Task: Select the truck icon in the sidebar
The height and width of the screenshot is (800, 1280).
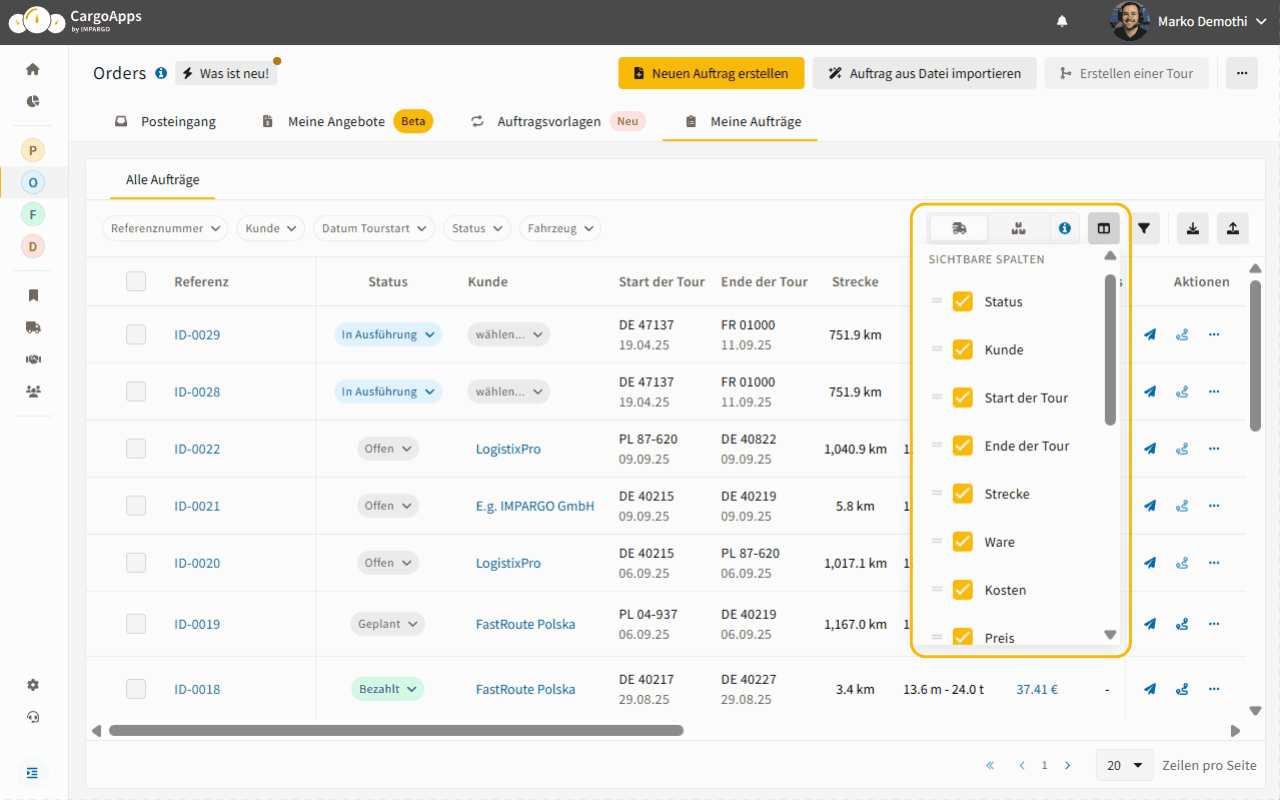Action: (32, 327)
